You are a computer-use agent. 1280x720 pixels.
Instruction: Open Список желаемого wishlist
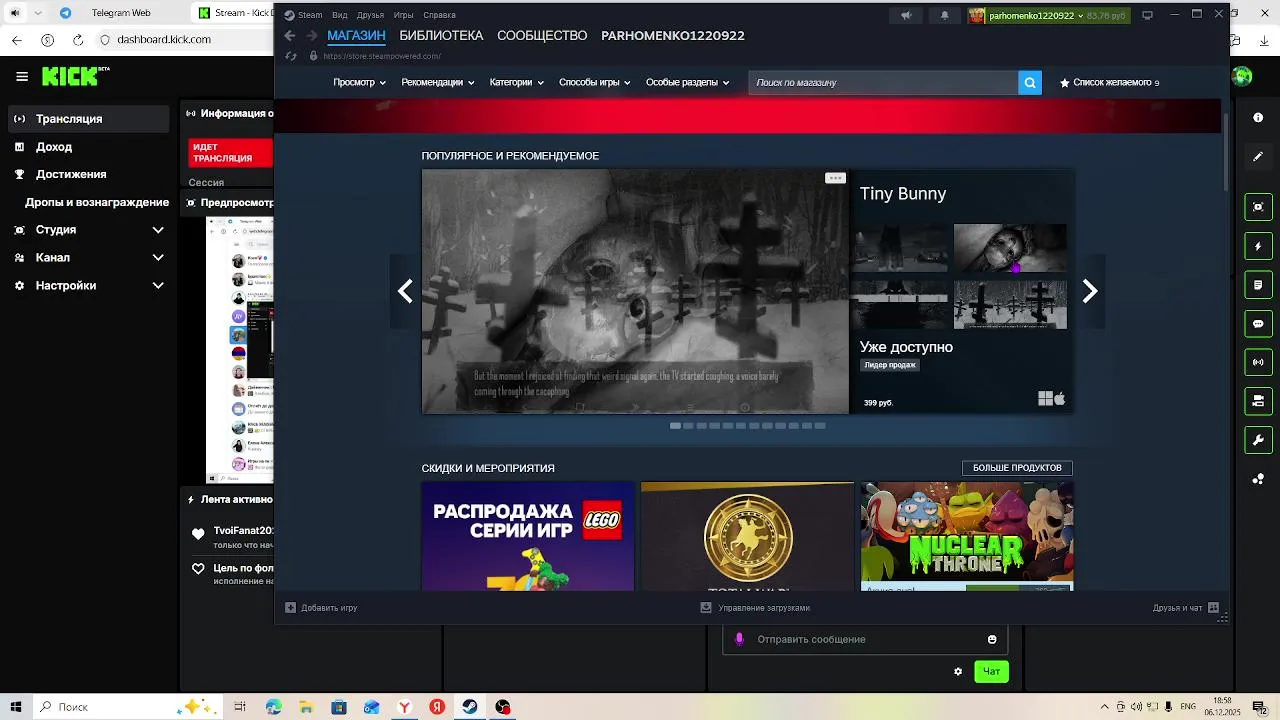1110,82
